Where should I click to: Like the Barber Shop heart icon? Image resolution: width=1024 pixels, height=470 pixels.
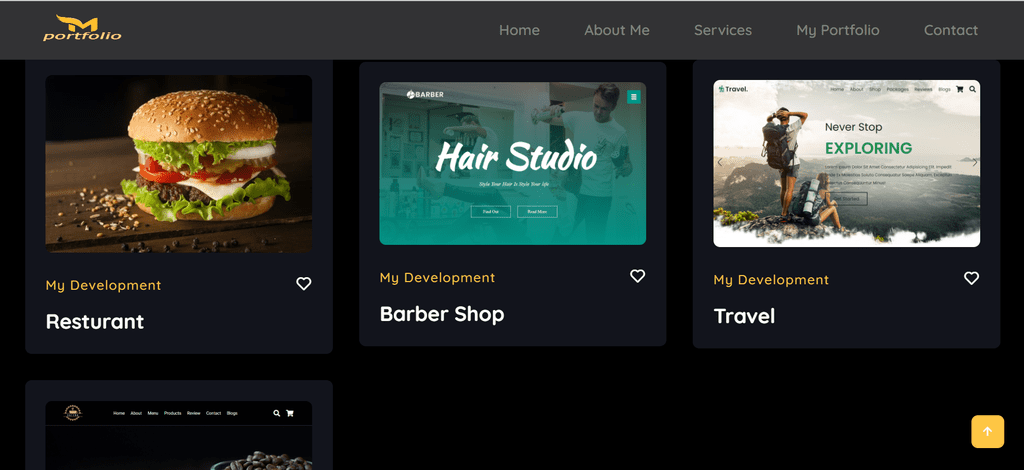click(637, 276)
